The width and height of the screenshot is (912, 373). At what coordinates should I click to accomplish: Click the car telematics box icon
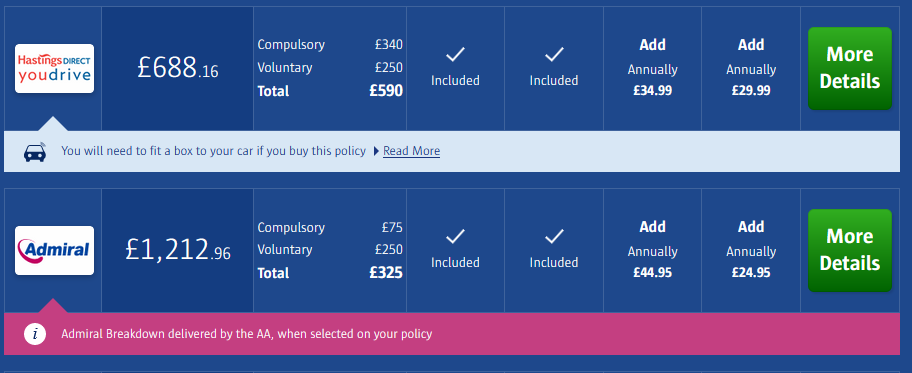coord(35,151)
